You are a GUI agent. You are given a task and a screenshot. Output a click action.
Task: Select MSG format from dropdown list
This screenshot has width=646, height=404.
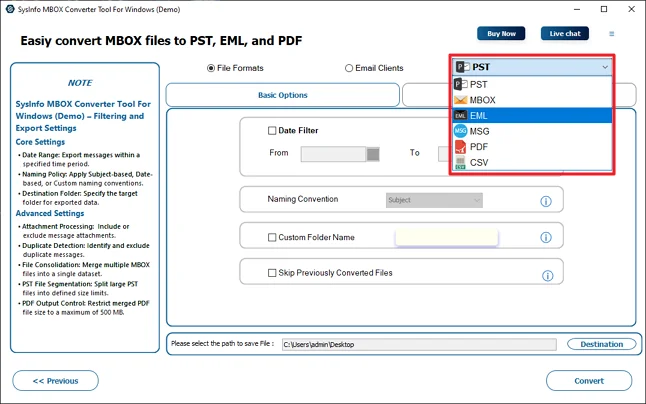pyautogui.click(x=532, y=131)
